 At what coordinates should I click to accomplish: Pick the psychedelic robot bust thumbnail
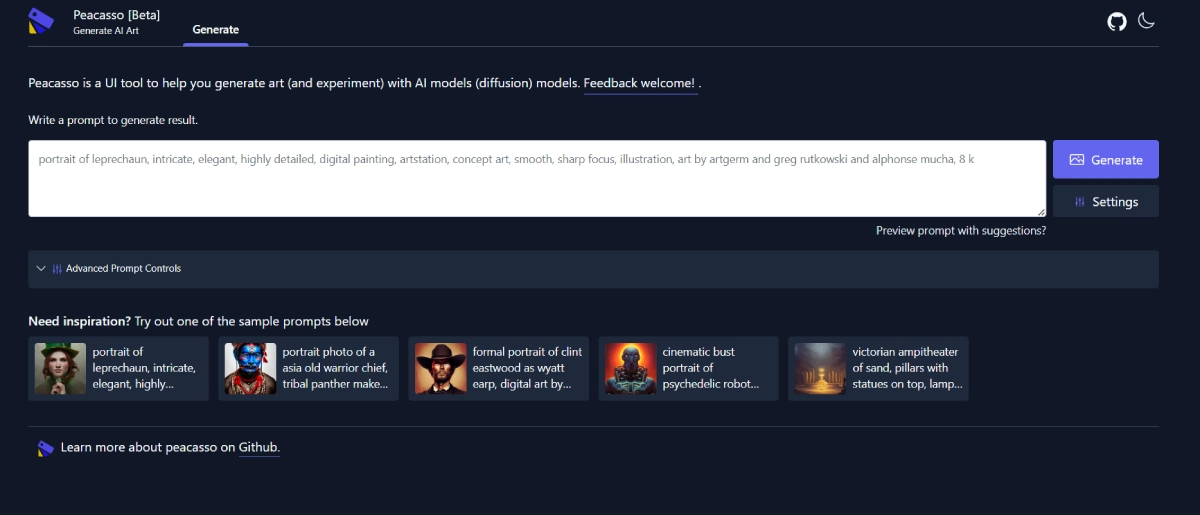click(631, 368)
